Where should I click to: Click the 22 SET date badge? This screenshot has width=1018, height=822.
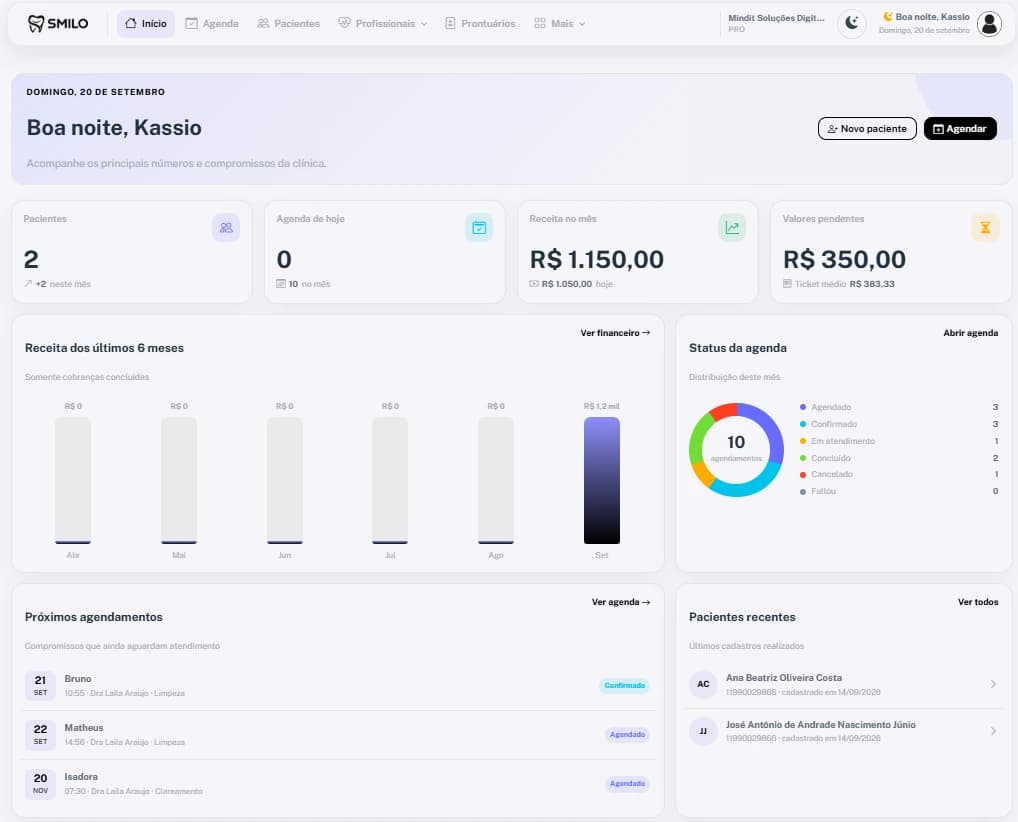tap(40, 734)
